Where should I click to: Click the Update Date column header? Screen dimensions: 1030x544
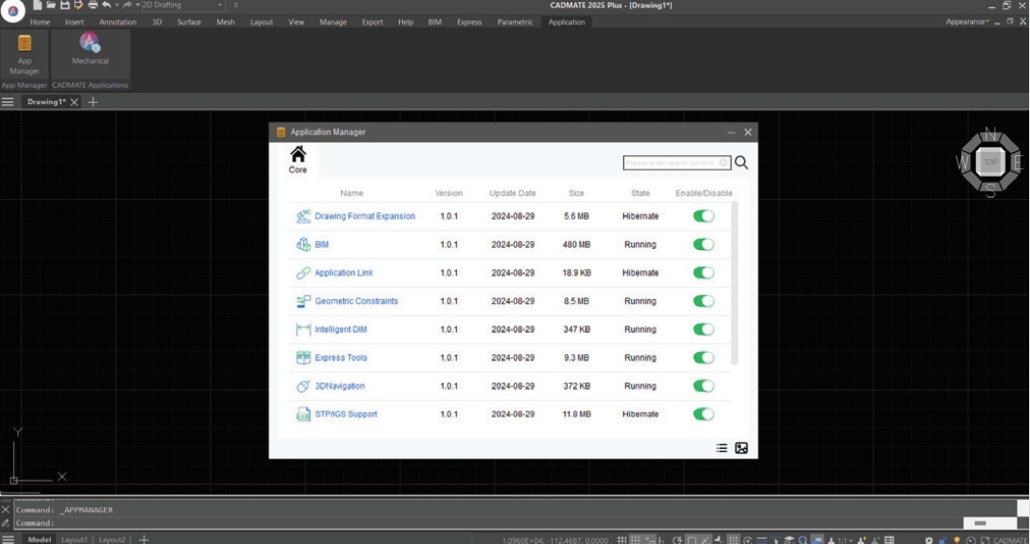[x=512, y=193]
